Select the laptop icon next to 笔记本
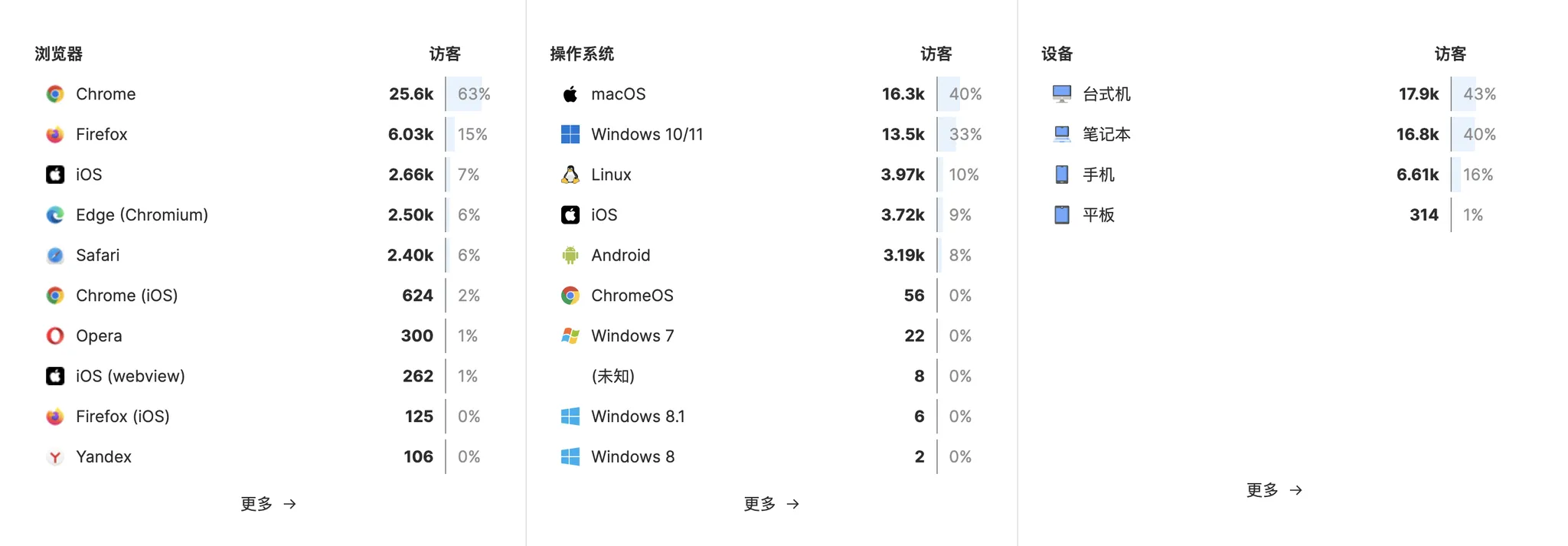Viewport: 1568px width, 546px height. click(1062, 134)
